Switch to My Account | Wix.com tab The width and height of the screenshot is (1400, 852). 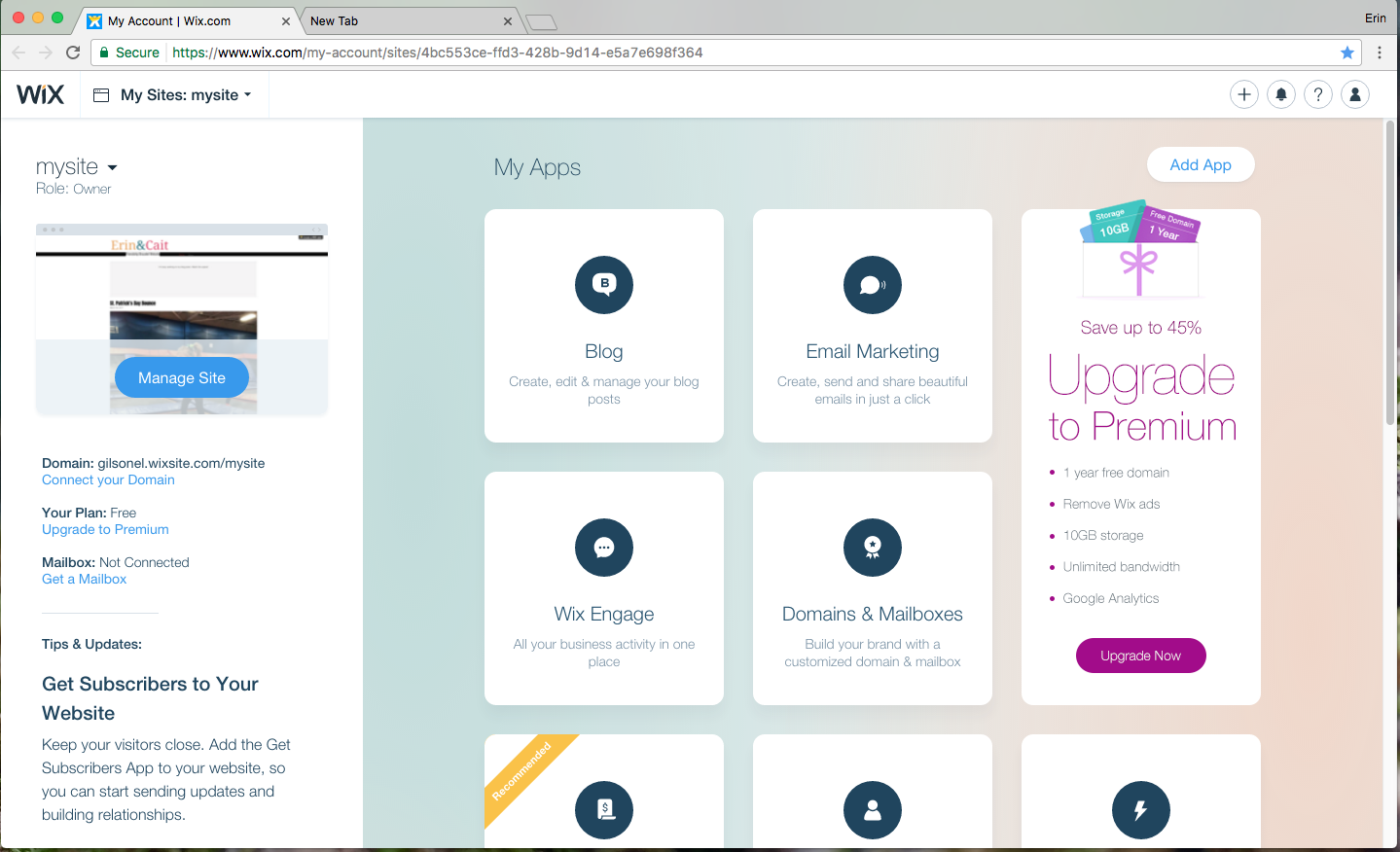187,20
